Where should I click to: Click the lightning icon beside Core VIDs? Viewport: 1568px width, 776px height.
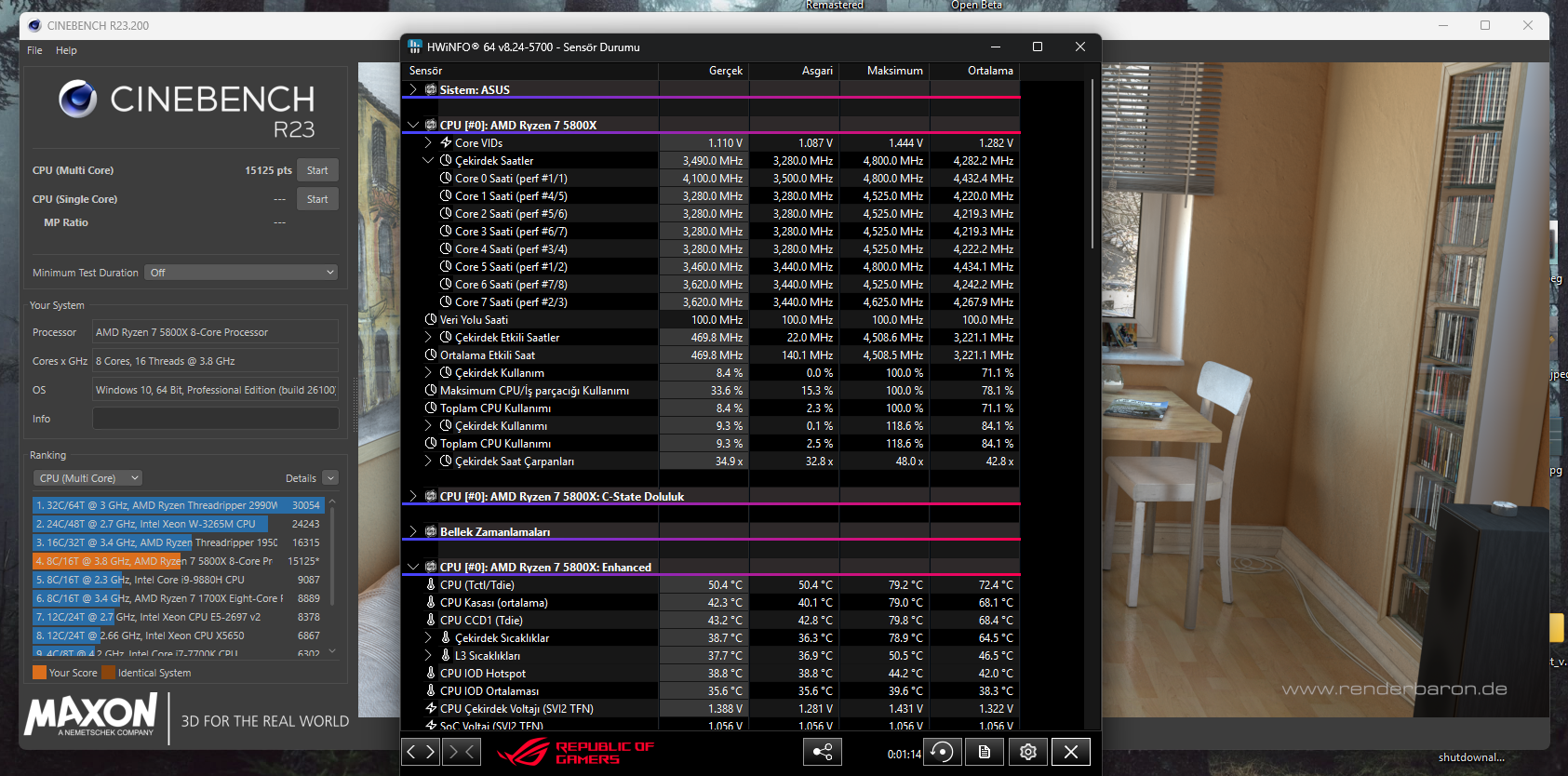[446, 142]
